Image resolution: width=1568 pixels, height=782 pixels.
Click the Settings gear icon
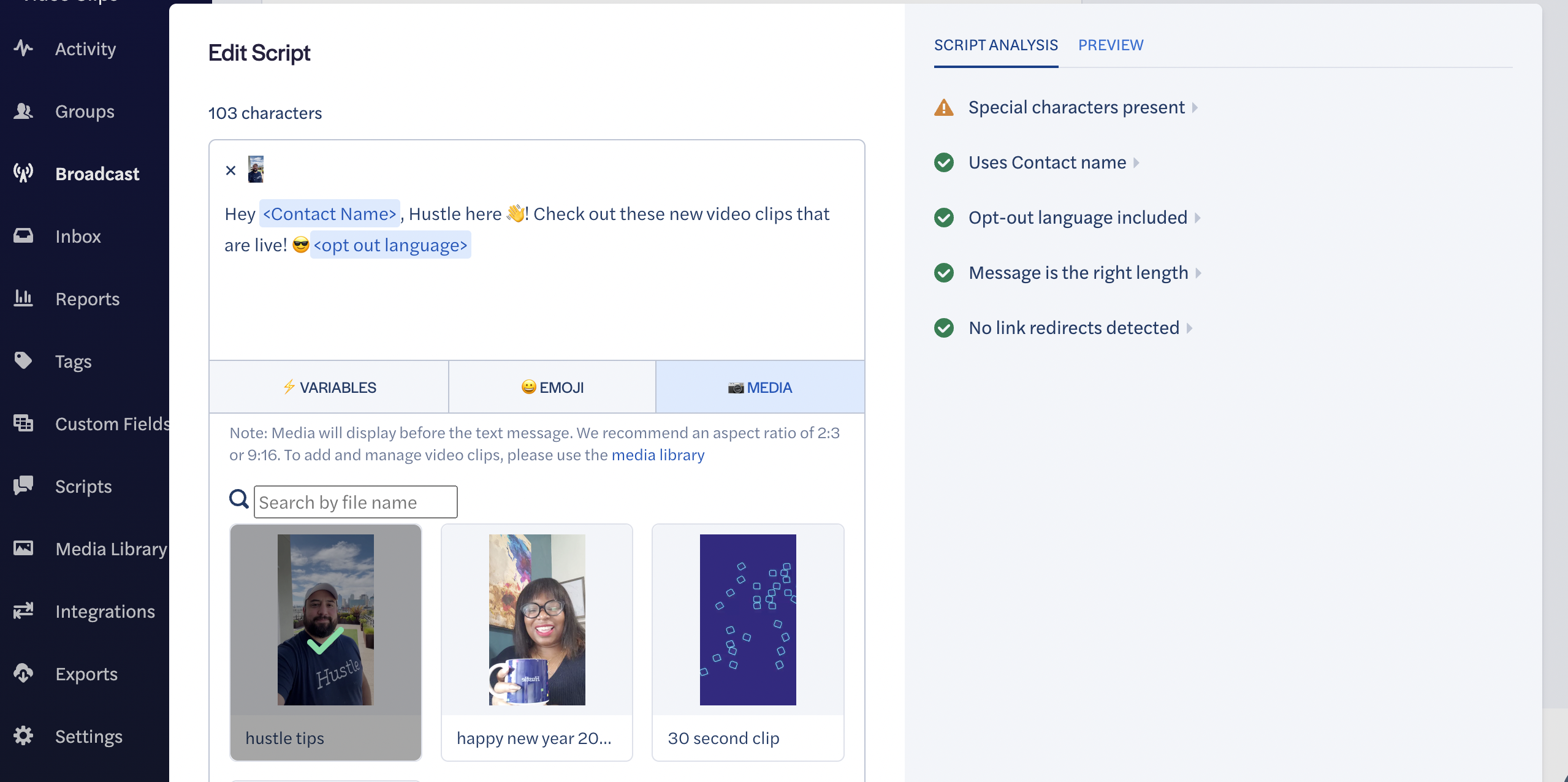tap(23, 736)
